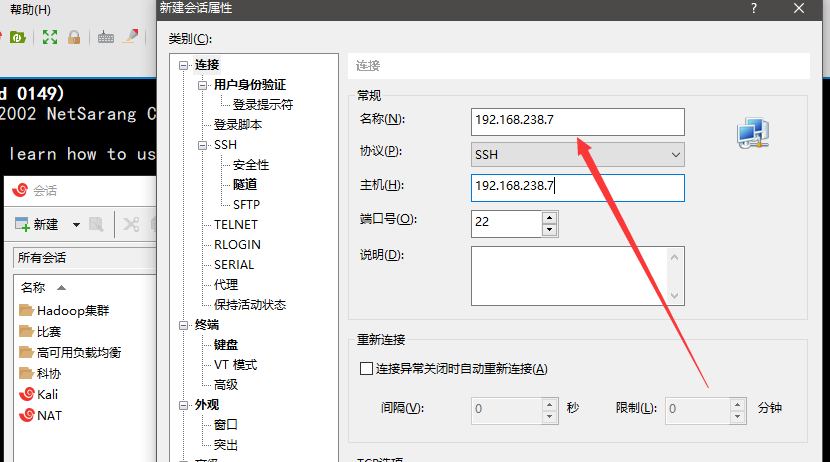Click 新建 in the sessions window
This screenshot has height=462, width=830.
[x=37, y=224]
